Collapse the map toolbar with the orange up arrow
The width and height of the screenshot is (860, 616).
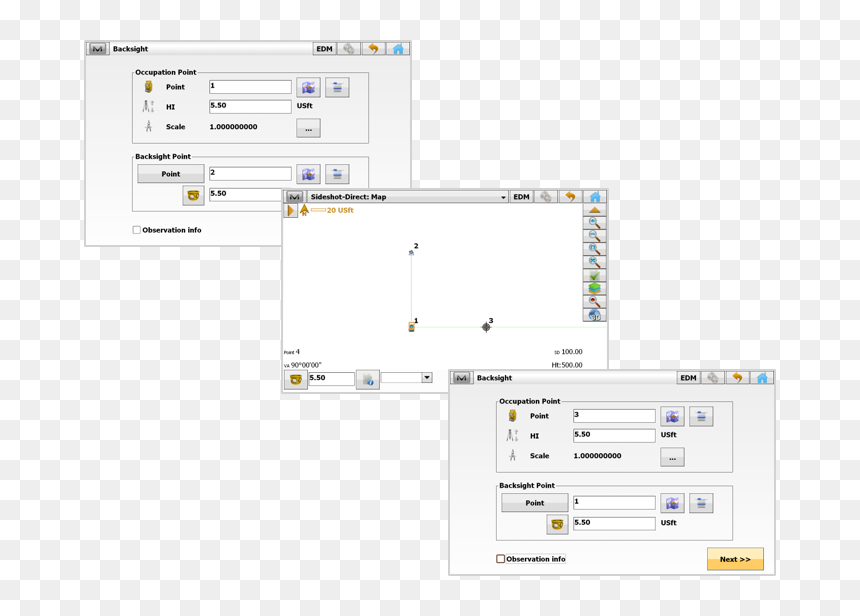[x=594, y=210]
